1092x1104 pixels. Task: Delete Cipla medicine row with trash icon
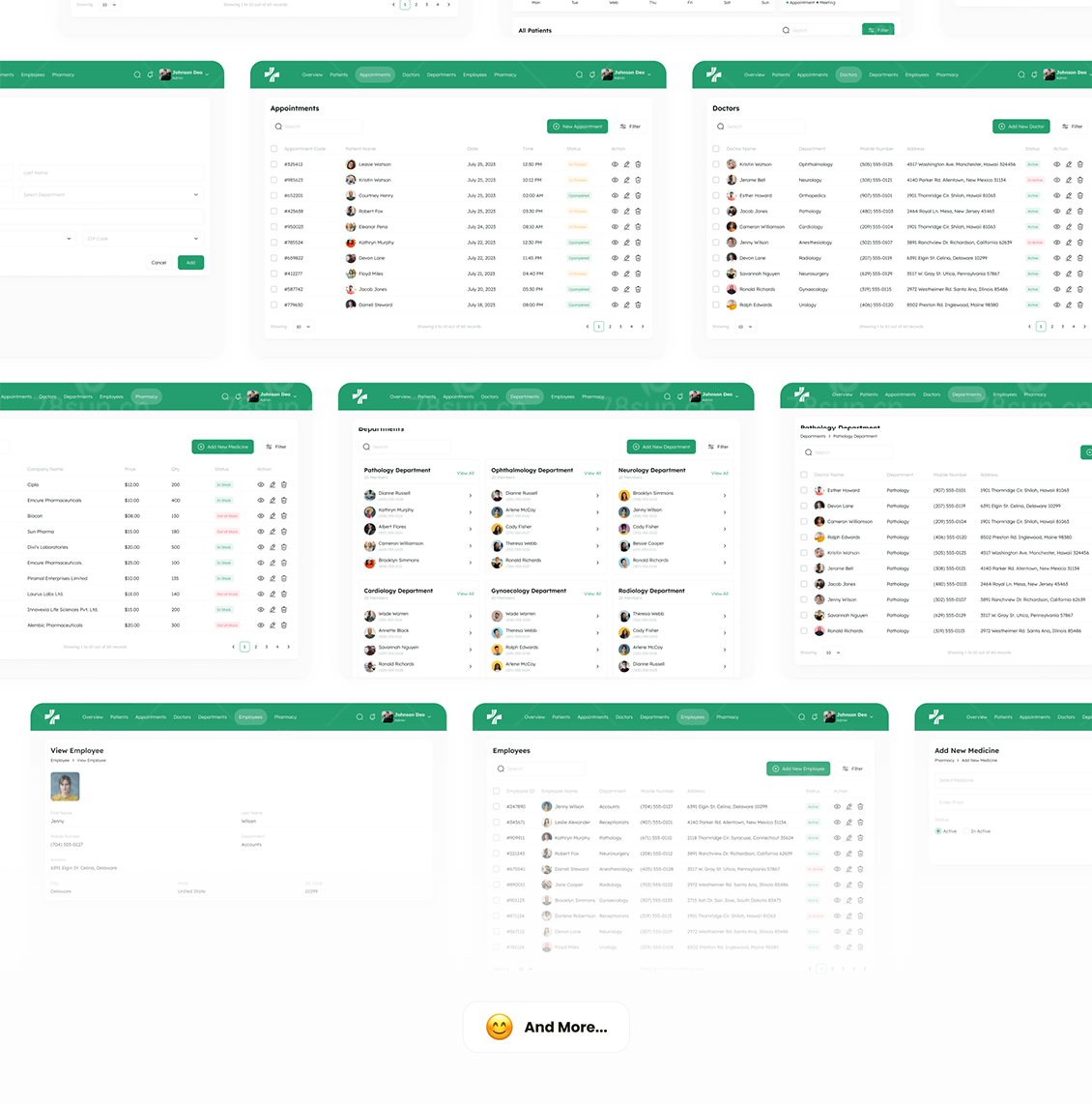point(284,484)
